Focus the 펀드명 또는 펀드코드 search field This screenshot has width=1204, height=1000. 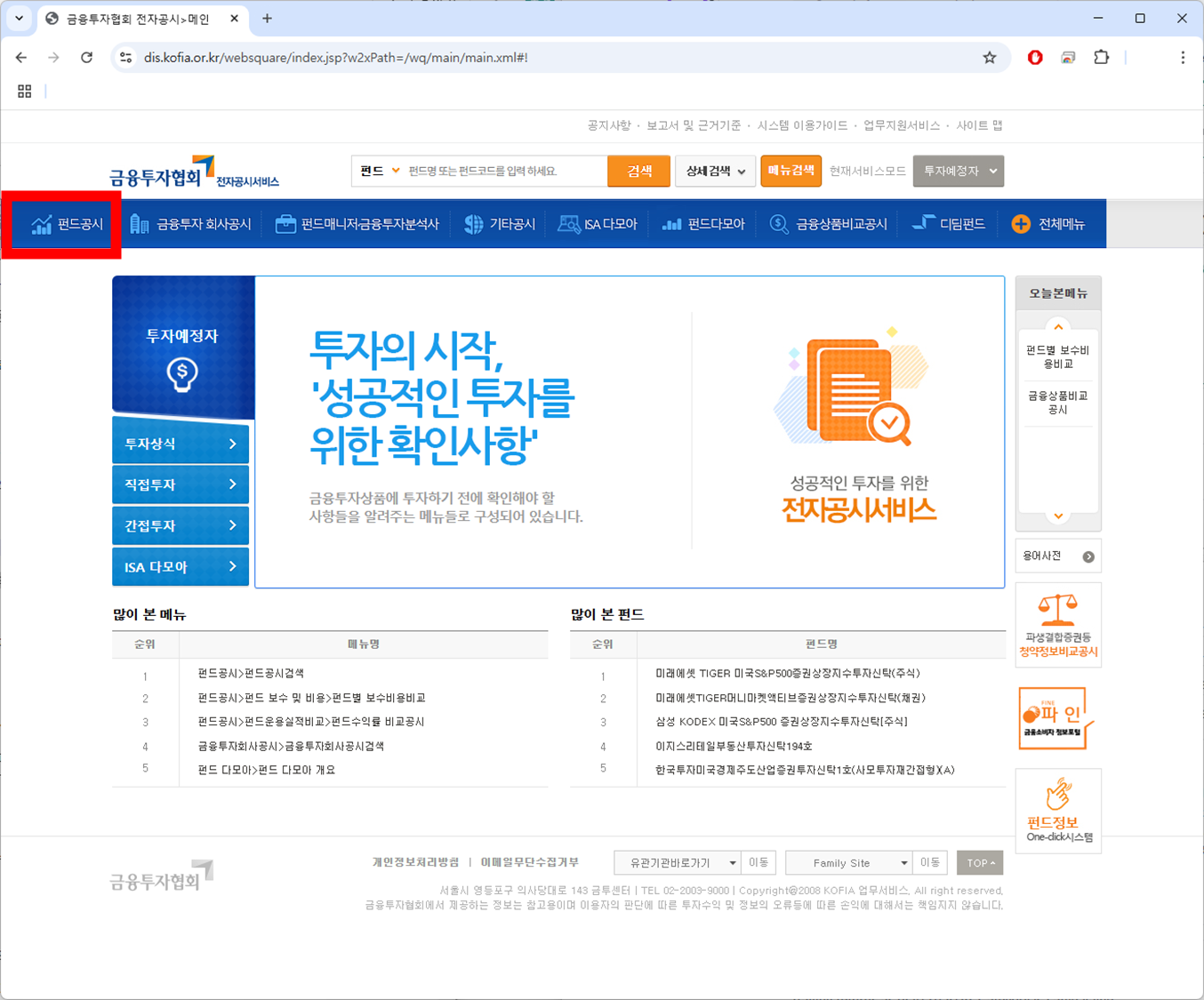coord(505,171)
